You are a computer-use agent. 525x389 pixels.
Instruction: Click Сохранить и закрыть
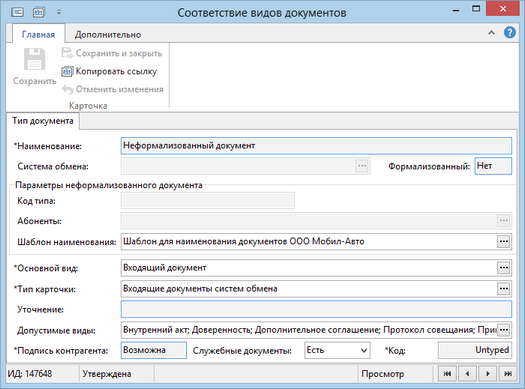[x=112, y=53]
